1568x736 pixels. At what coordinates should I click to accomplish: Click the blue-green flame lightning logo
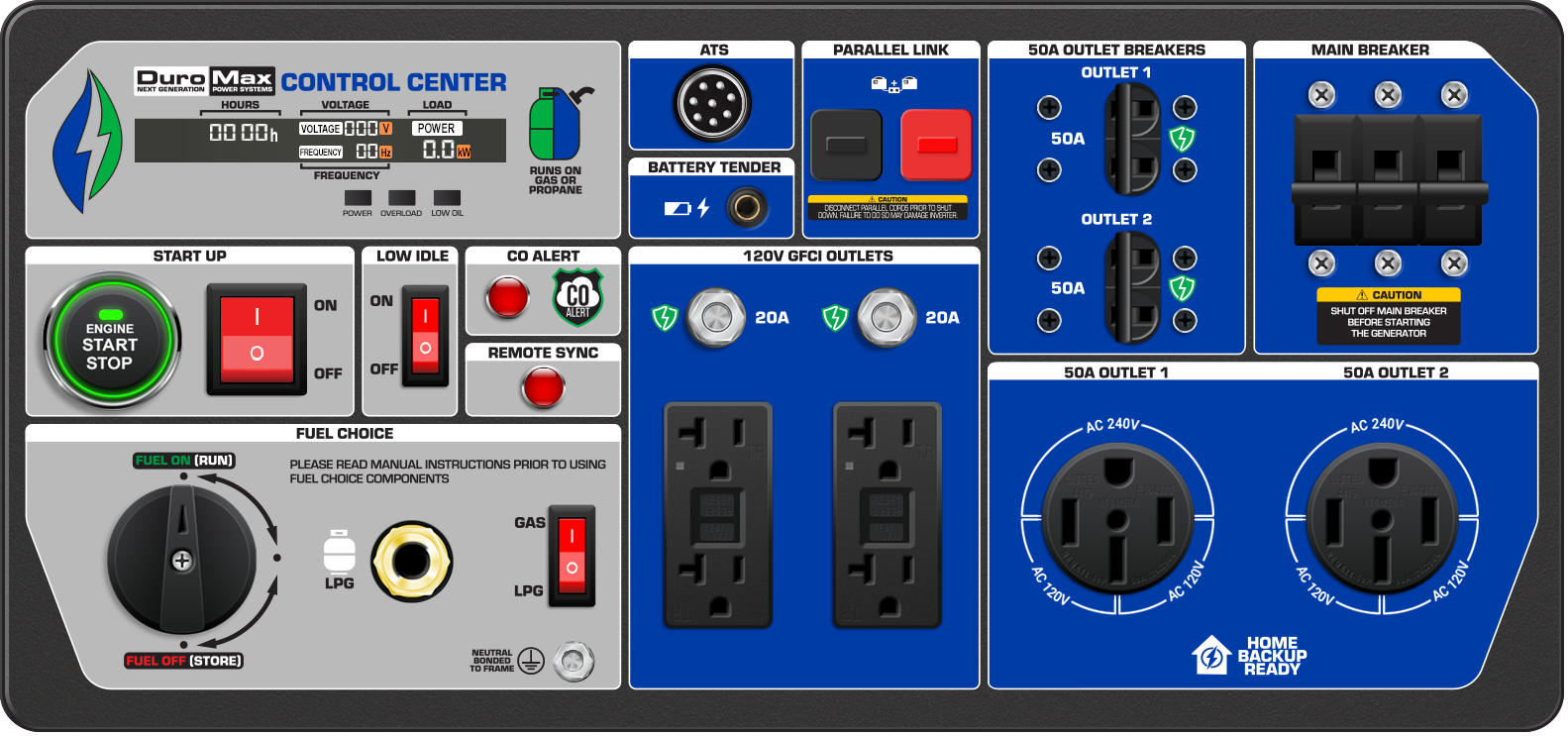coord(87,141)
